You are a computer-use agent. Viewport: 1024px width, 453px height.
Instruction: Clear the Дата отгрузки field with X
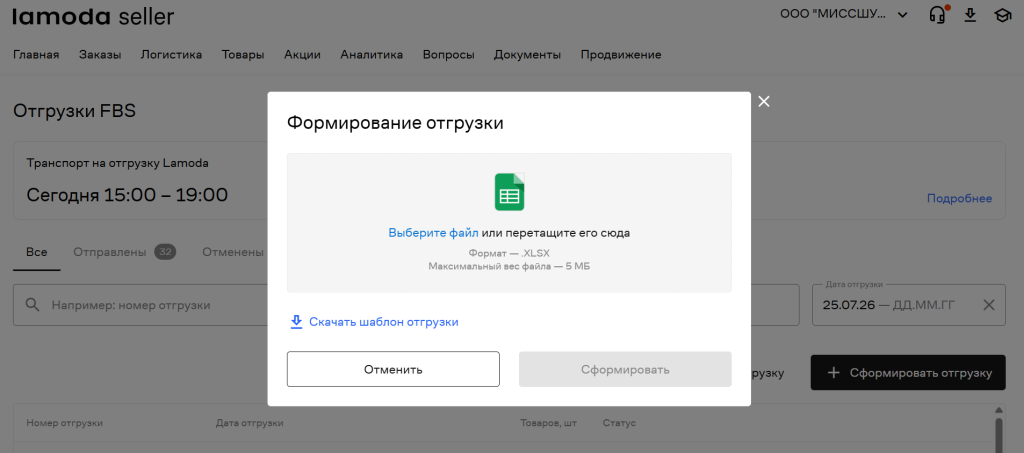[x=989, y=305]
